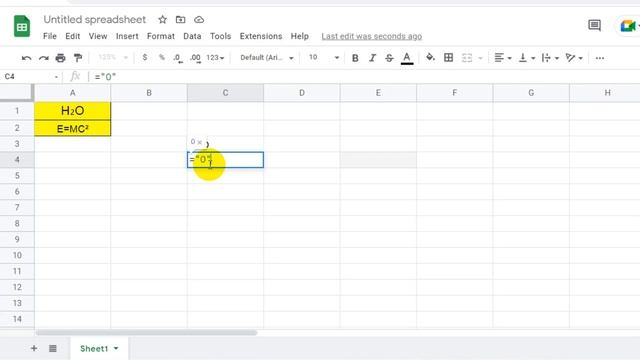Select column A header
The image size is (640, 360).
[x=73, y=93]
